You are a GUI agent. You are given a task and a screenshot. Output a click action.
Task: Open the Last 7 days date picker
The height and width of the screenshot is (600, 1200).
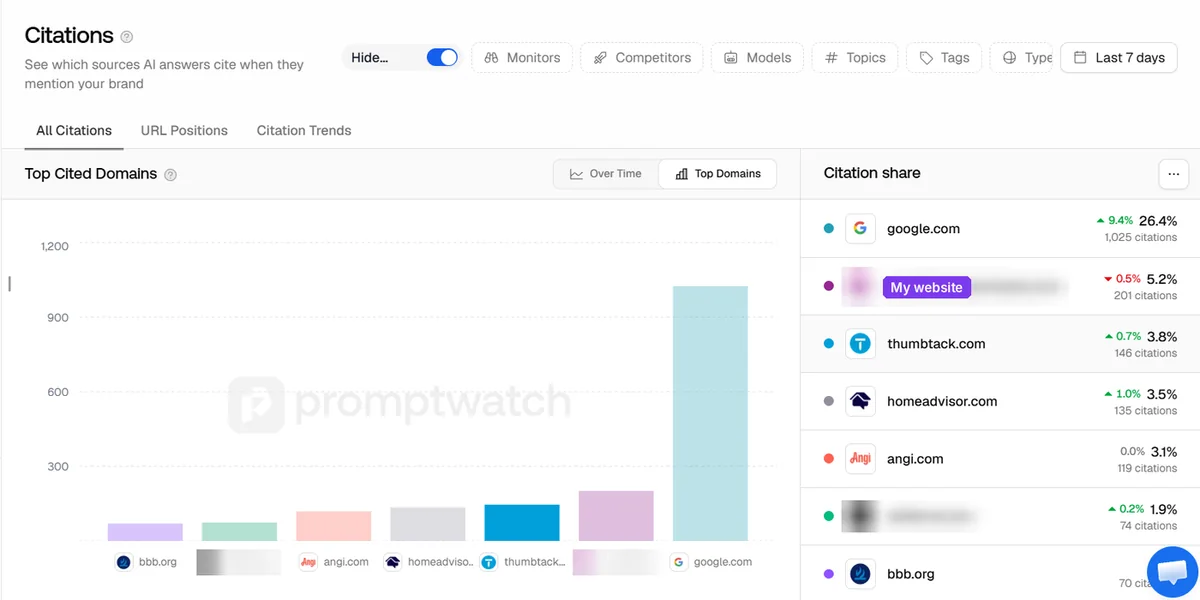click(1119, 58)
